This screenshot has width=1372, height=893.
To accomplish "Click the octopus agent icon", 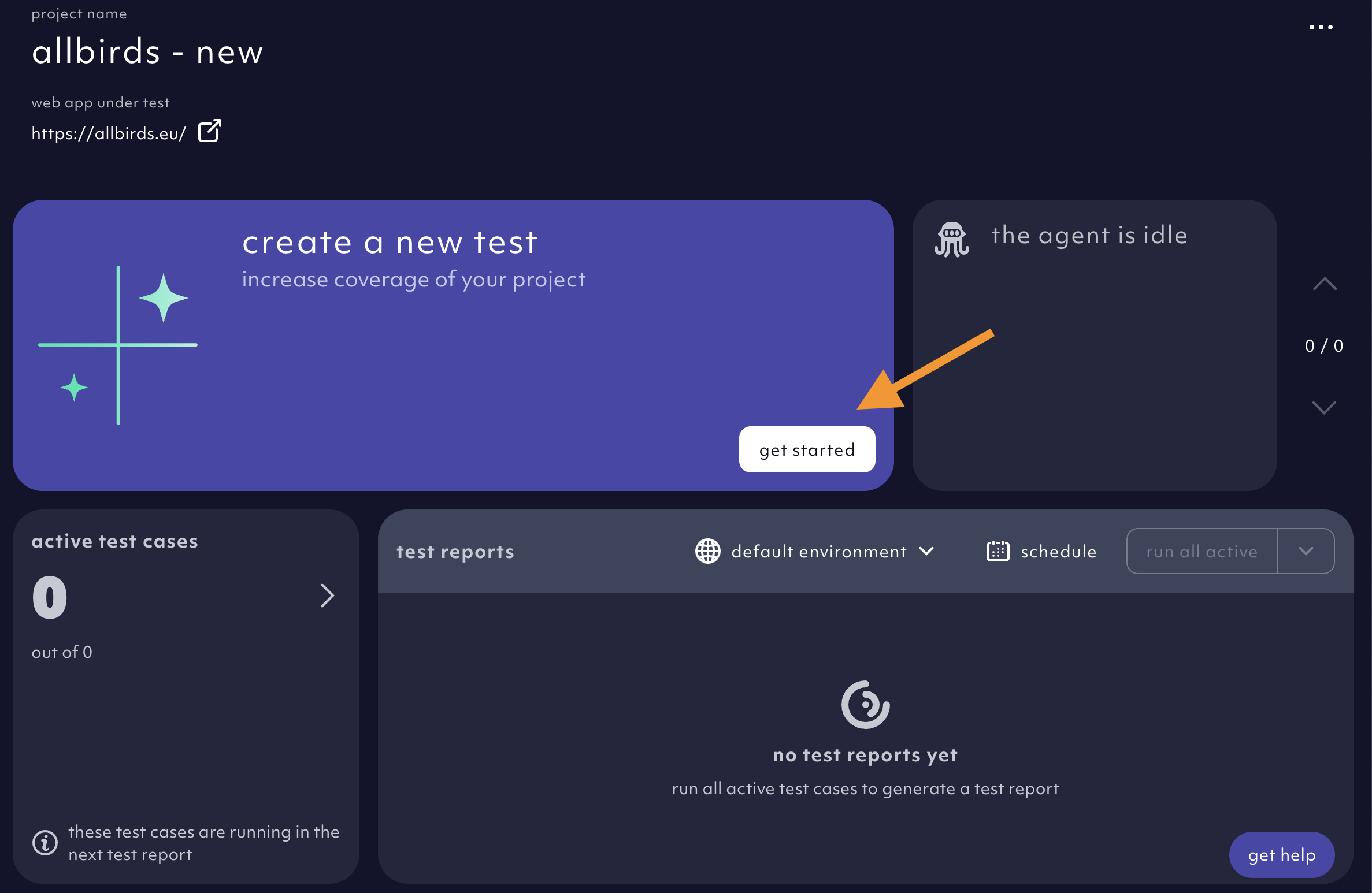I will (951, 239).
